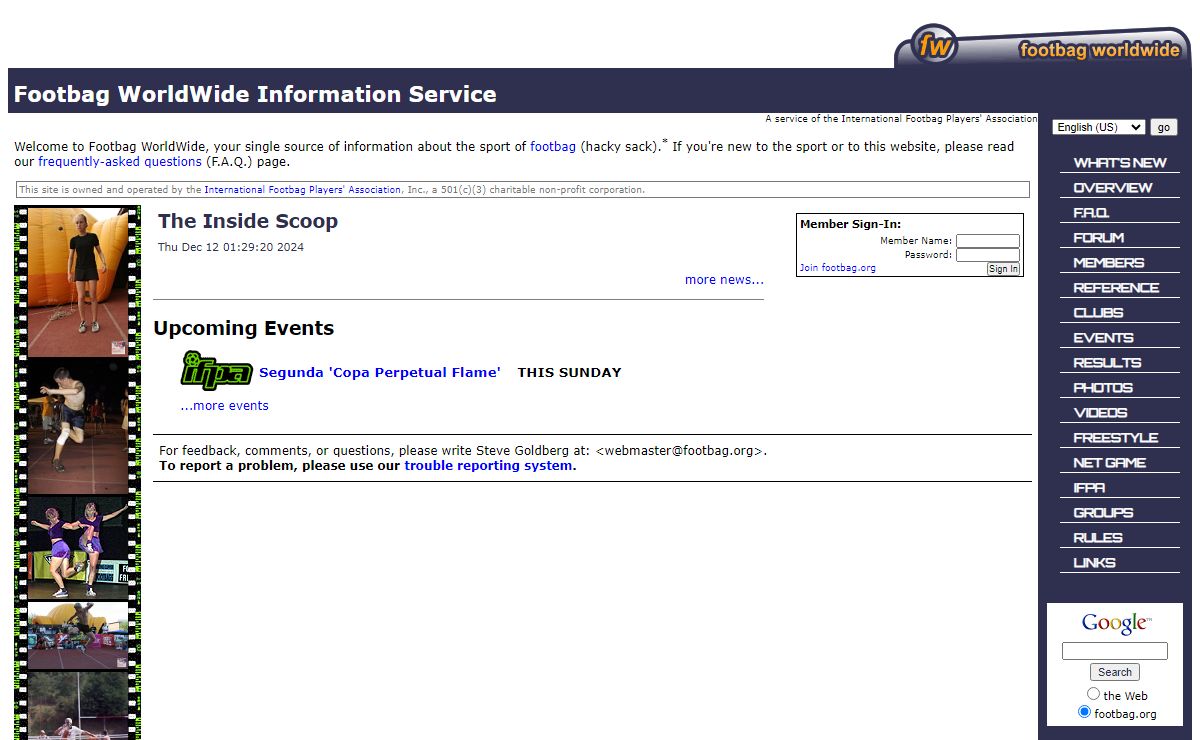This screenshot has width=1200, height=740.
Task: Select 'footbag.org' search radio button
Action: click(x=1084, y=712)
